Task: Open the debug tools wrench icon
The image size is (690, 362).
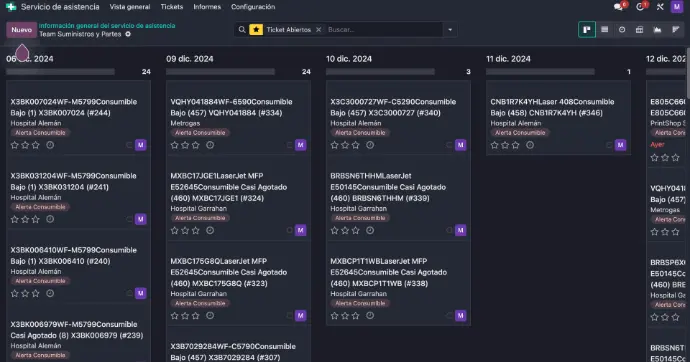Action: click(x=660, y=7)
